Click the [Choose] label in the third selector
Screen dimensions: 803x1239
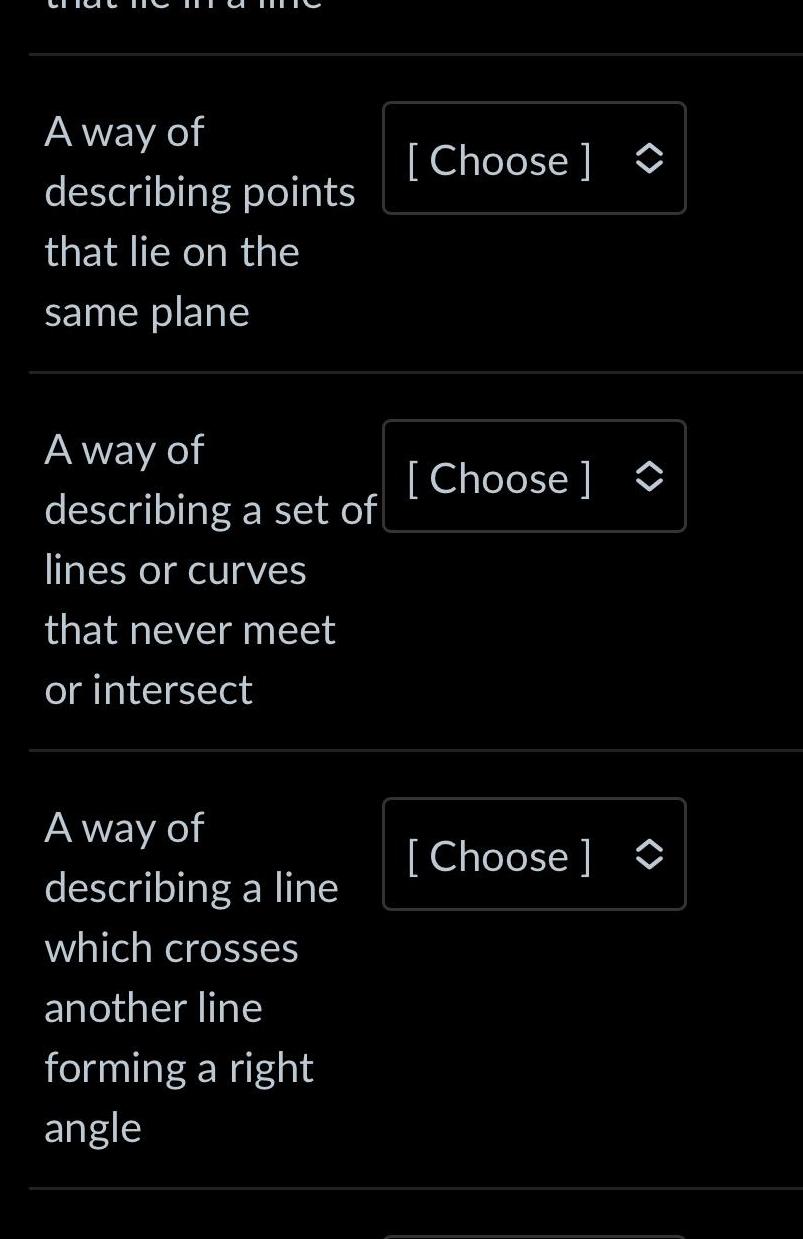(x=497, y=854)
